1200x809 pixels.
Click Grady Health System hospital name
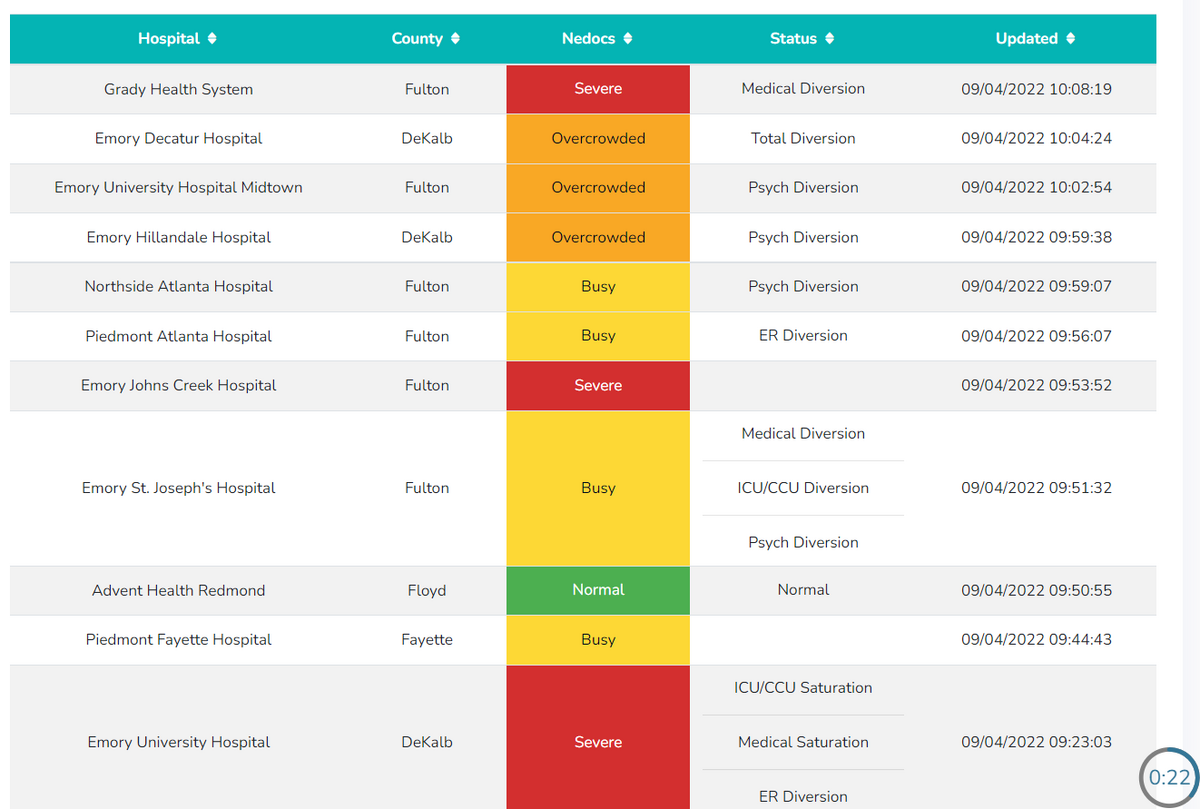[178, 89]
